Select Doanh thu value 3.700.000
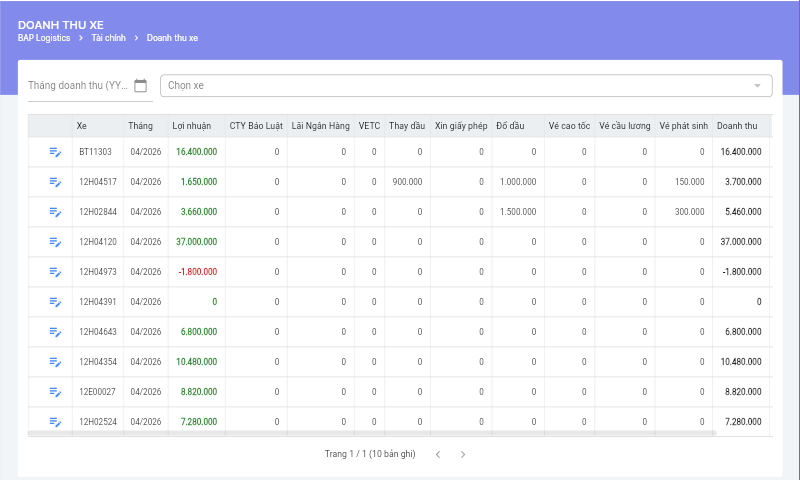Viewport: 800px width, 480px height. (x=743, y=182)
